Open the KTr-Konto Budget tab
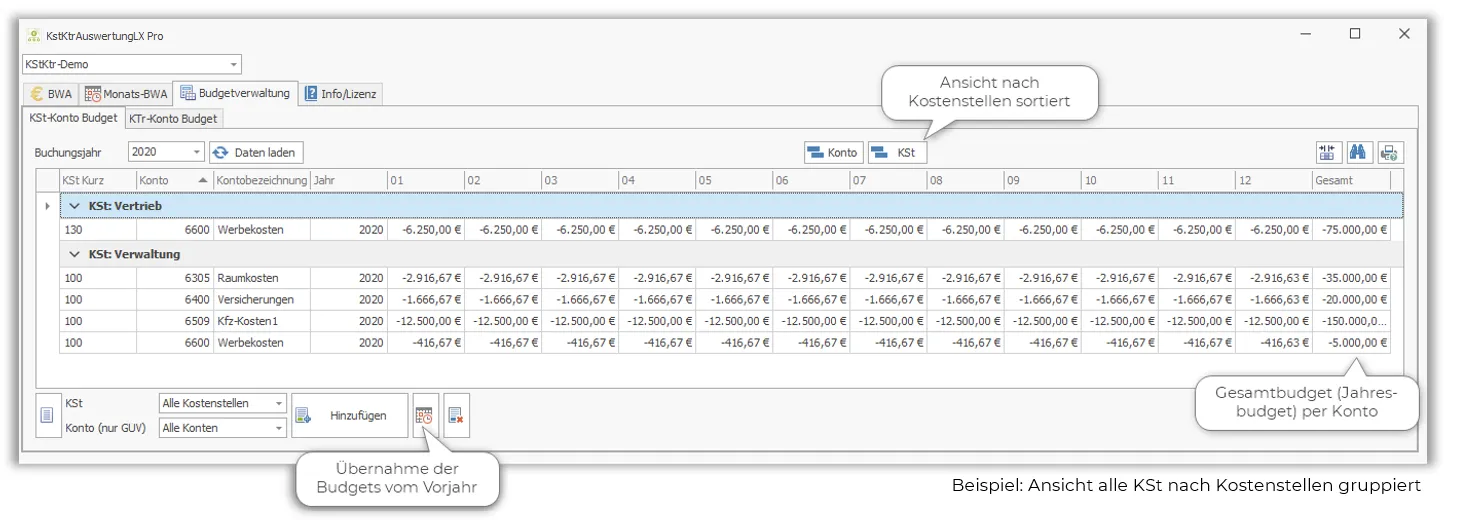1458x520 pixels. point(173,119)
